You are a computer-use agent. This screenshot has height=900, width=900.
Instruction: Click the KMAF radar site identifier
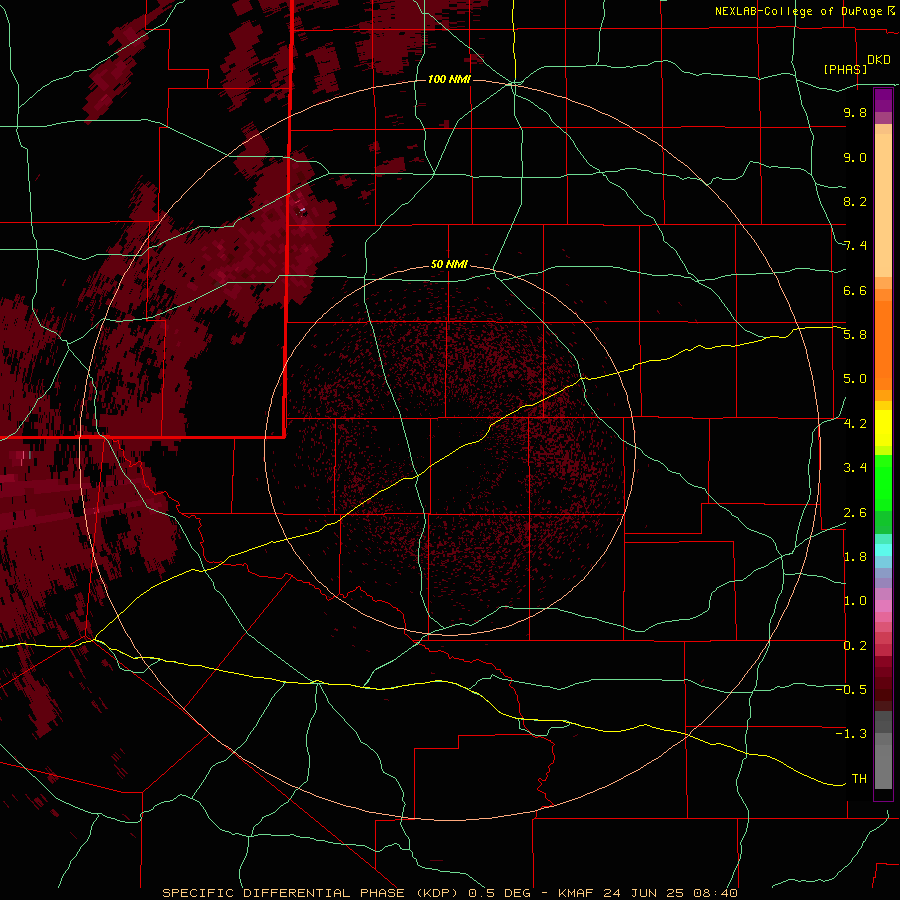[576, 893]
